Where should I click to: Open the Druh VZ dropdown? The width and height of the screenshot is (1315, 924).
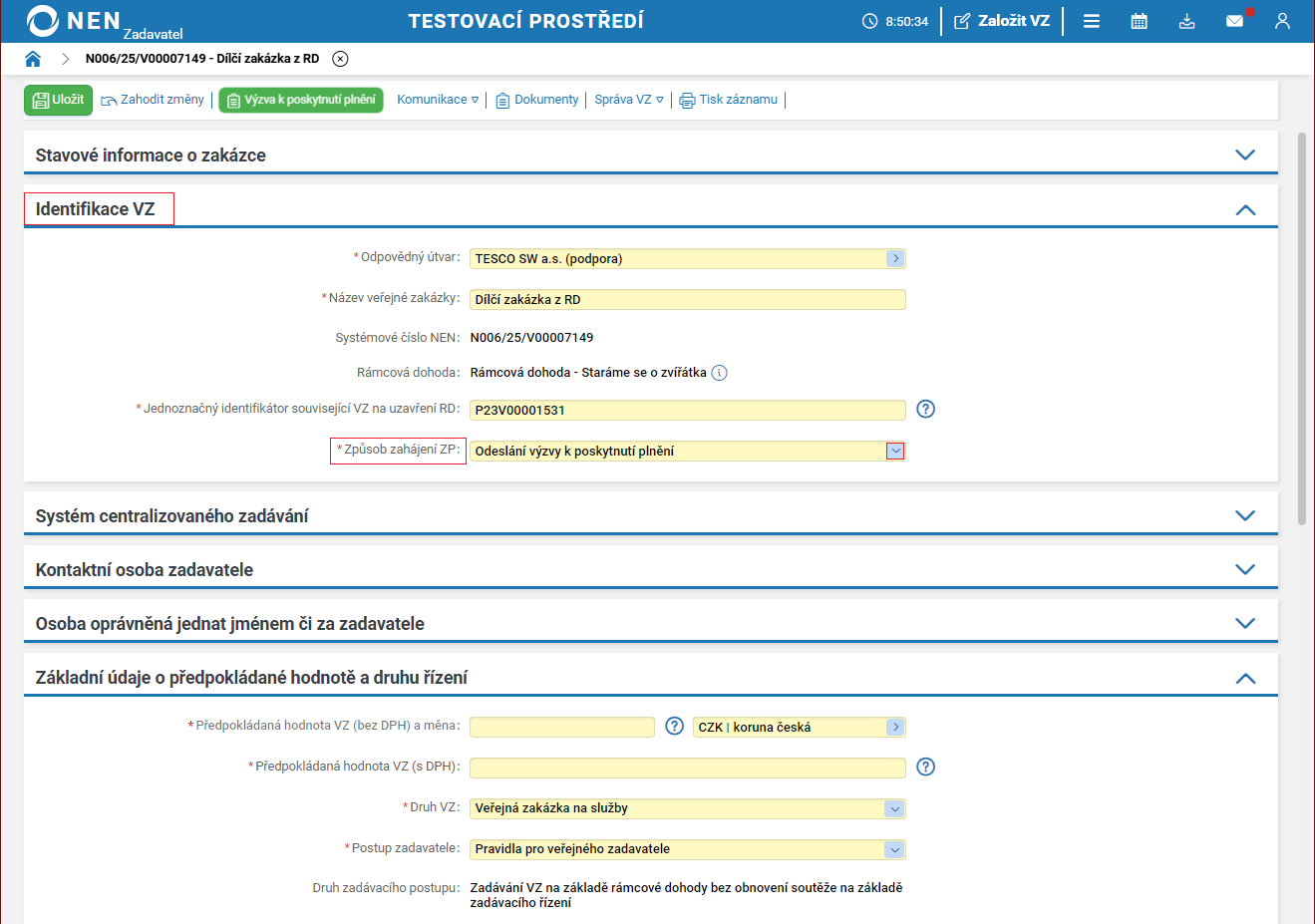894,808
